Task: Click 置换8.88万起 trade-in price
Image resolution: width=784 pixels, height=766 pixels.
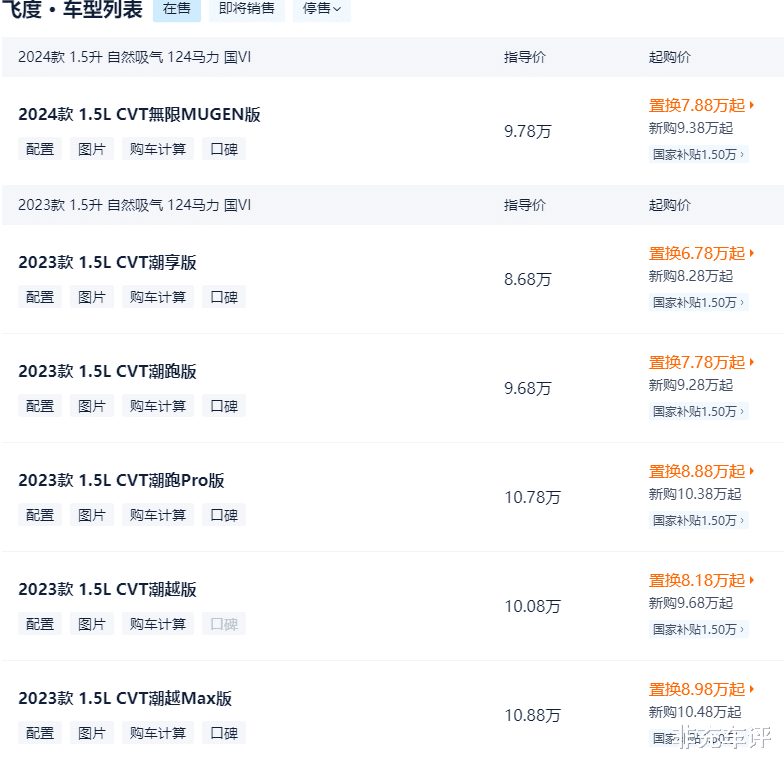Action: click(x=697, y=471)
